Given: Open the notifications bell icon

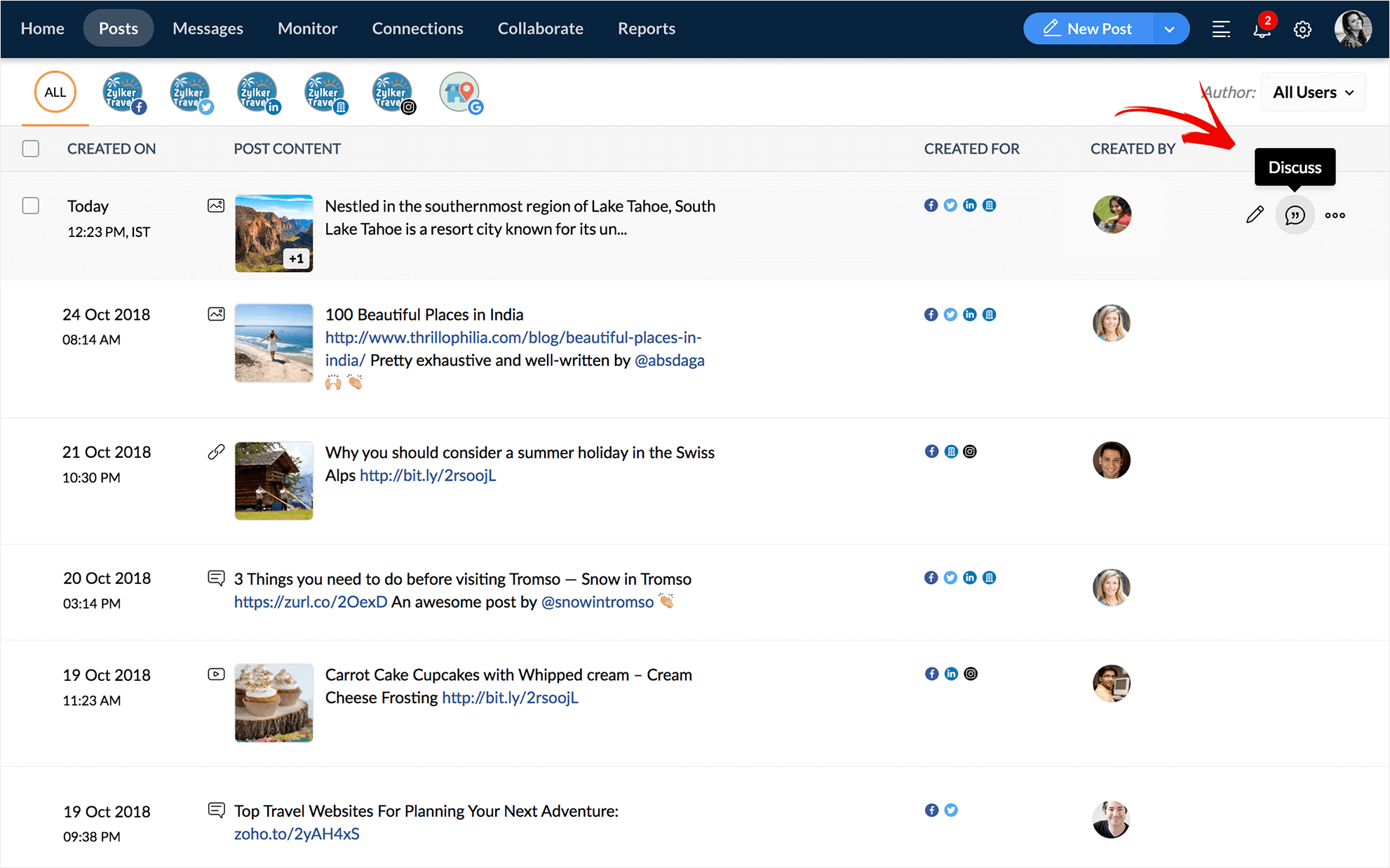Looking at the screenshot, I should point(1262,29).
